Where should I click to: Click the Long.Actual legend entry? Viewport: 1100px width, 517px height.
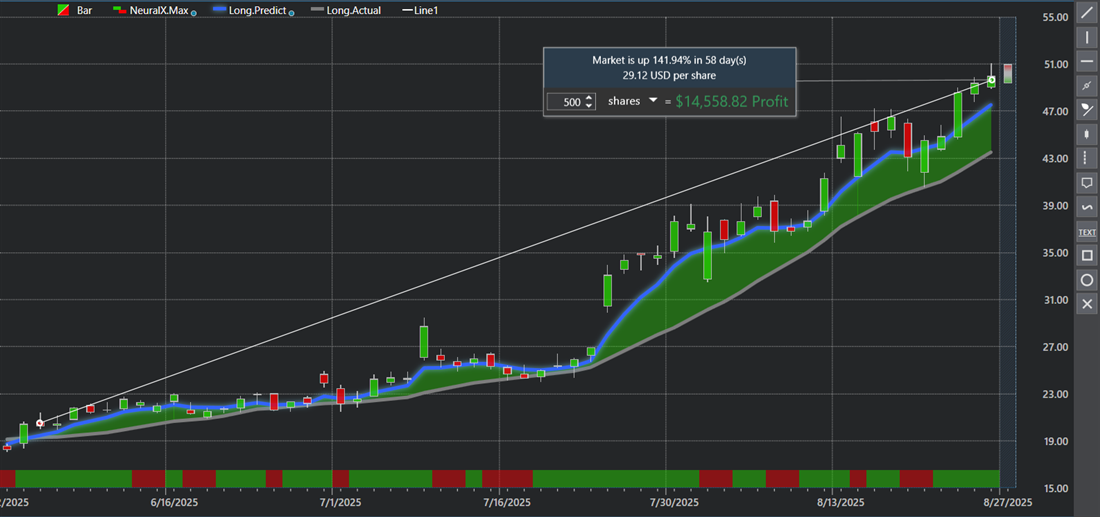click(x=344, y=11)
